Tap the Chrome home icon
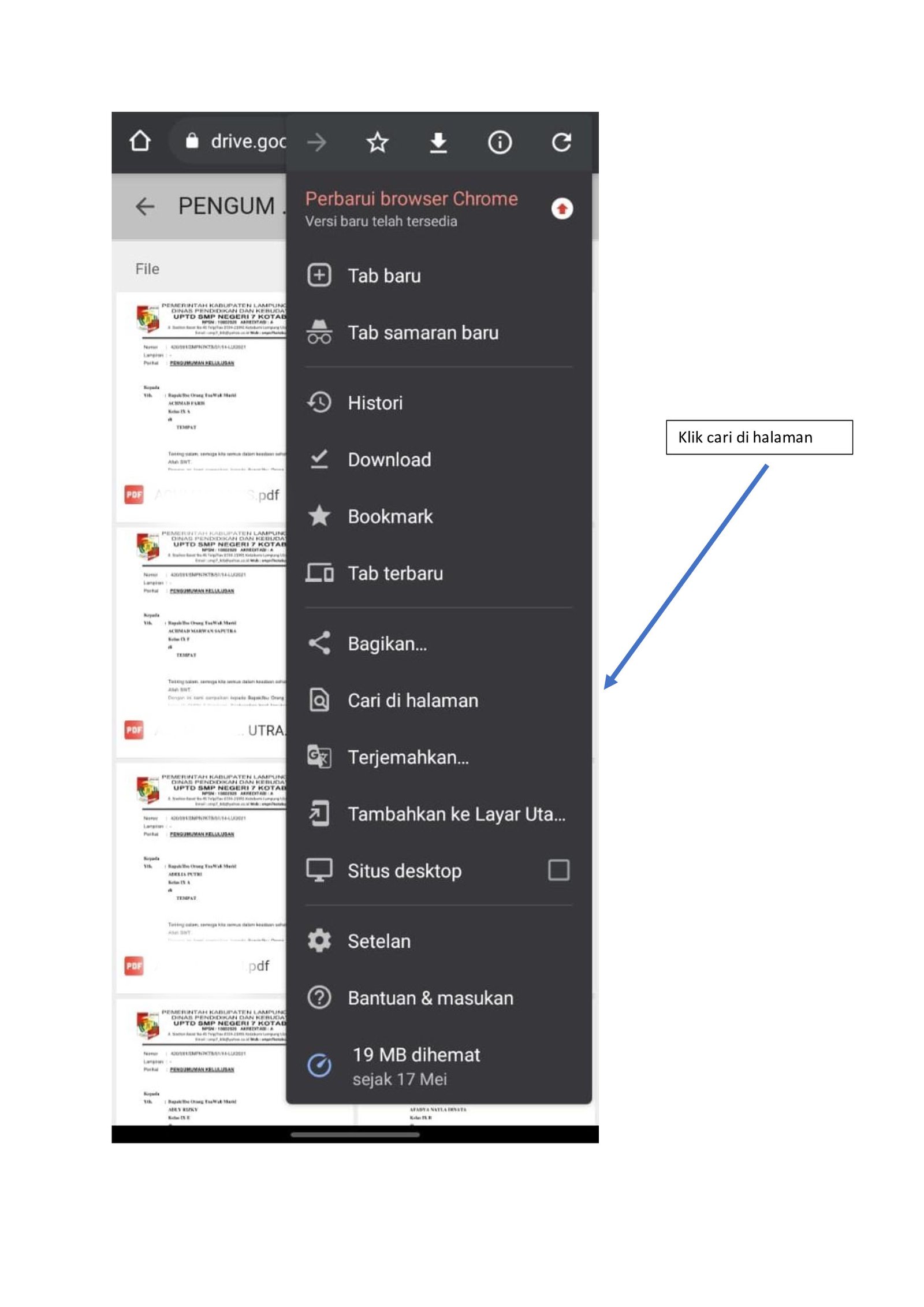The width and height of the screenshot is (924, 1307). tap(140, 142)
